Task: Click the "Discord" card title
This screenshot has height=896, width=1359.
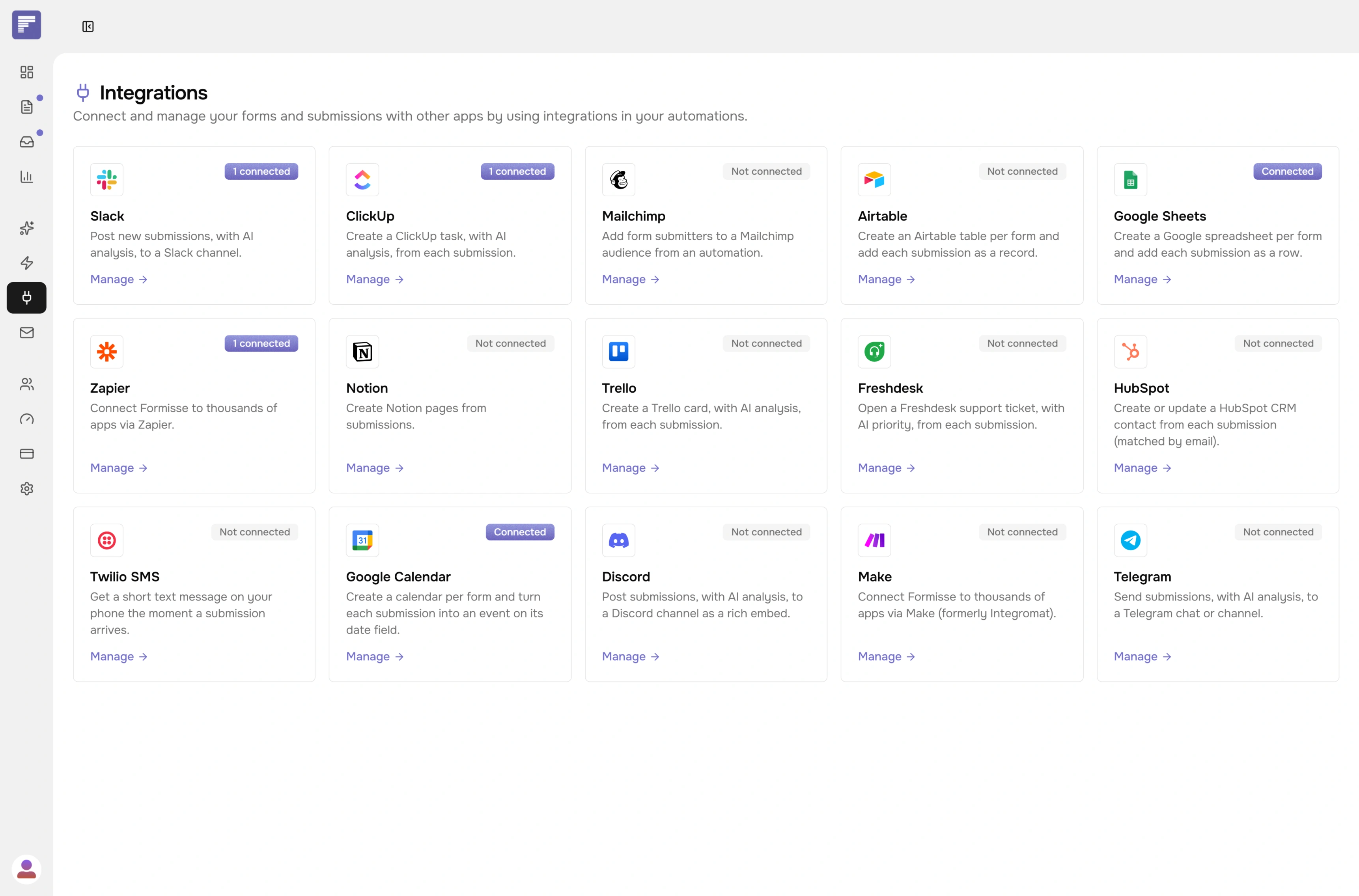Action: pyautogui.click(x=626, y=577)
